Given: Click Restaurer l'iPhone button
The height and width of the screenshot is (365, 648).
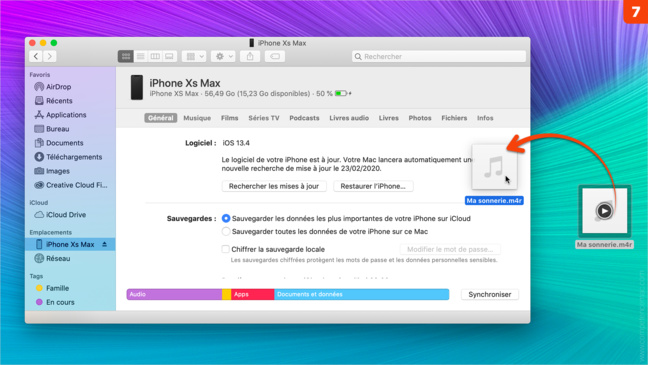Looking at the screenshot, I should pos(373,186).
